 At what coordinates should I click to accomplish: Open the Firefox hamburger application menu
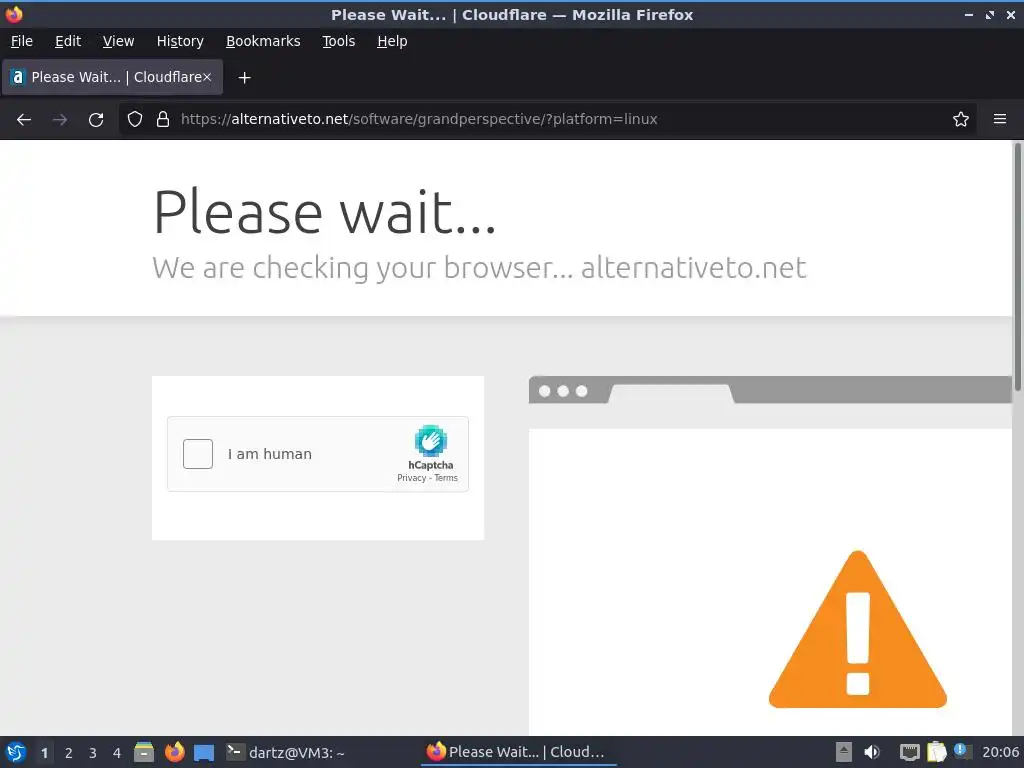point(1000,120)
